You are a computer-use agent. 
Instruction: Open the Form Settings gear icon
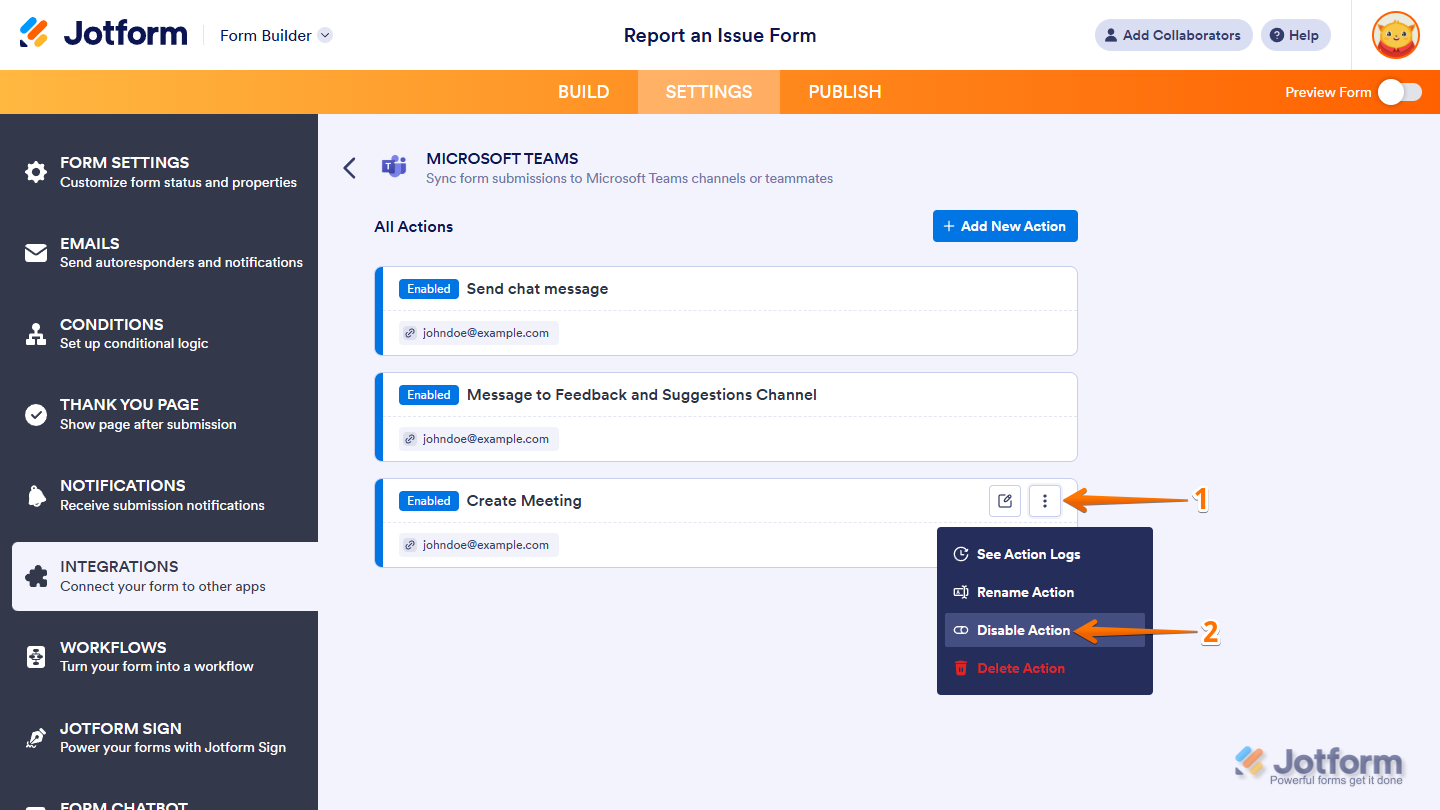35,172
